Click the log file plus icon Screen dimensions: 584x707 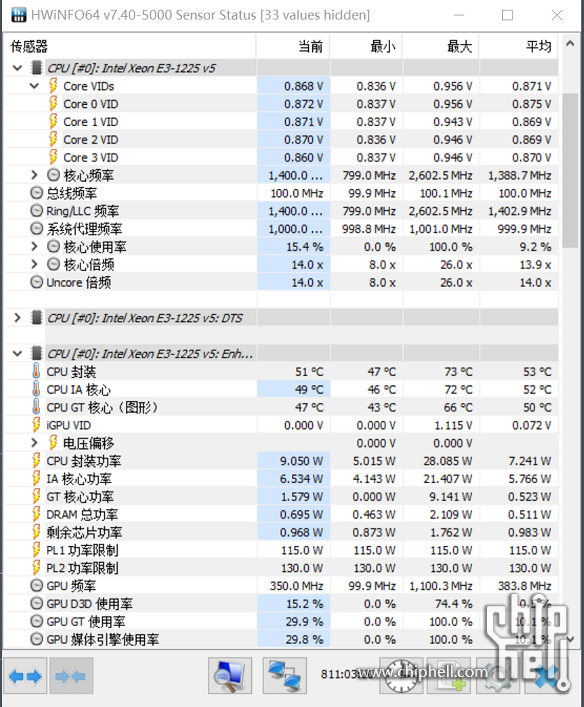tap(450, 675)
